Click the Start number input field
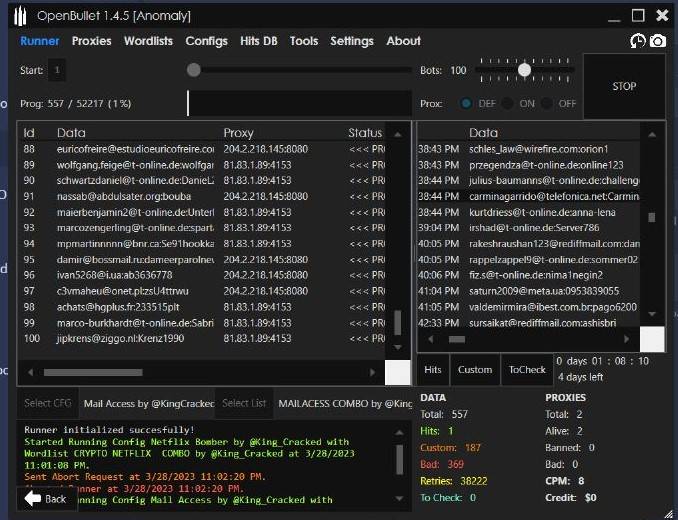Viewport: 678px width, 520px height. coord(57,70)
